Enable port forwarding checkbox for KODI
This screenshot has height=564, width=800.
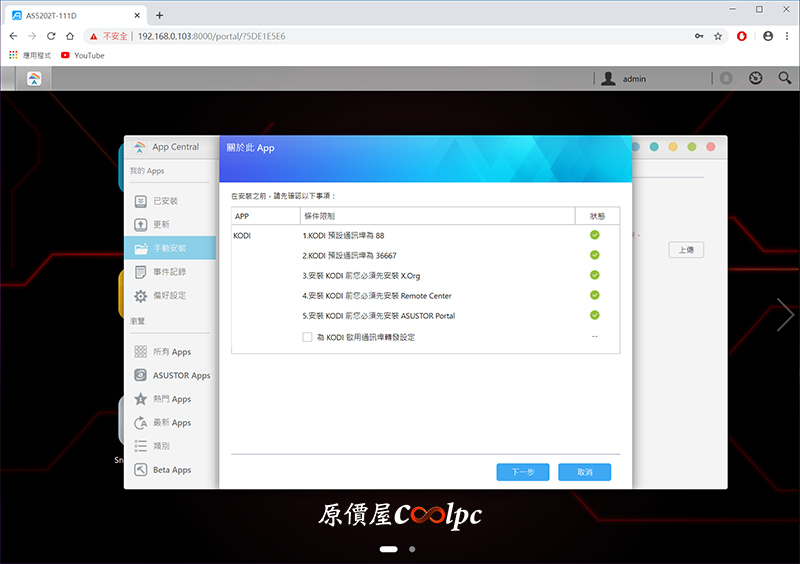pyautogui.click(x=307, y=337)
